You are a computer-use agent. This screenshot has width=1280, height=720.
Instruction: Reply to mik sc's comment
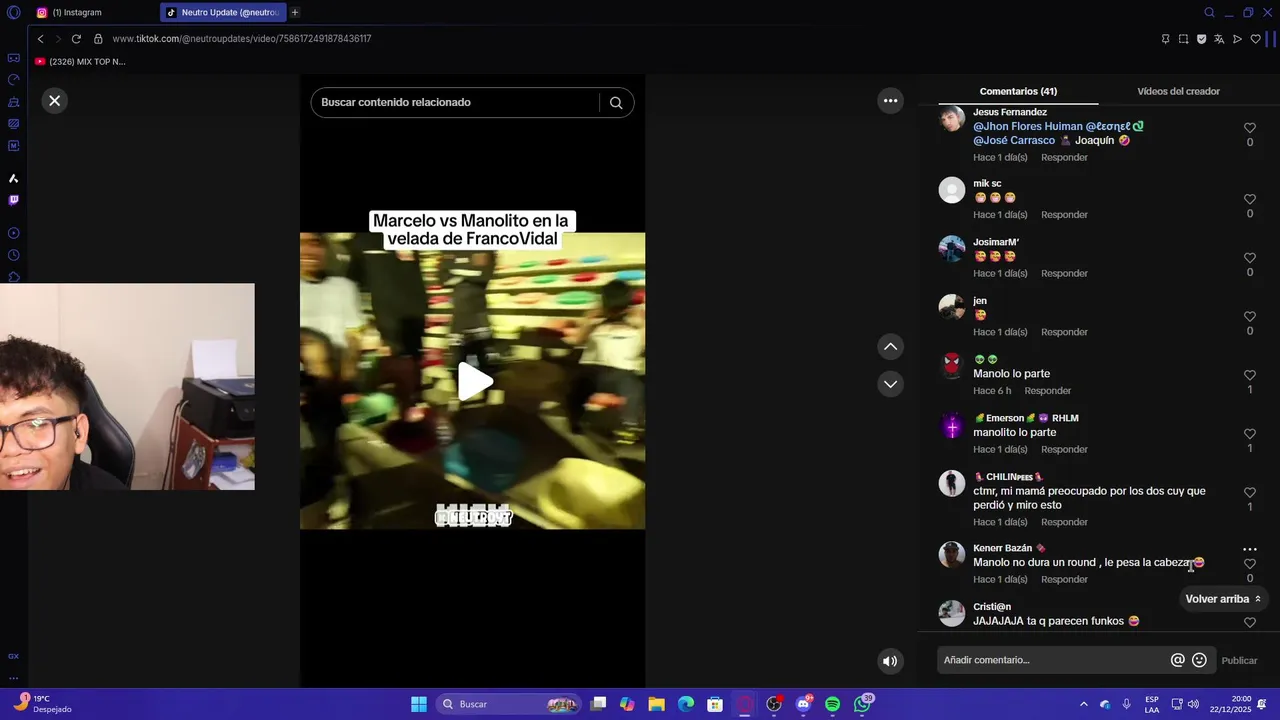point(1064,215)
